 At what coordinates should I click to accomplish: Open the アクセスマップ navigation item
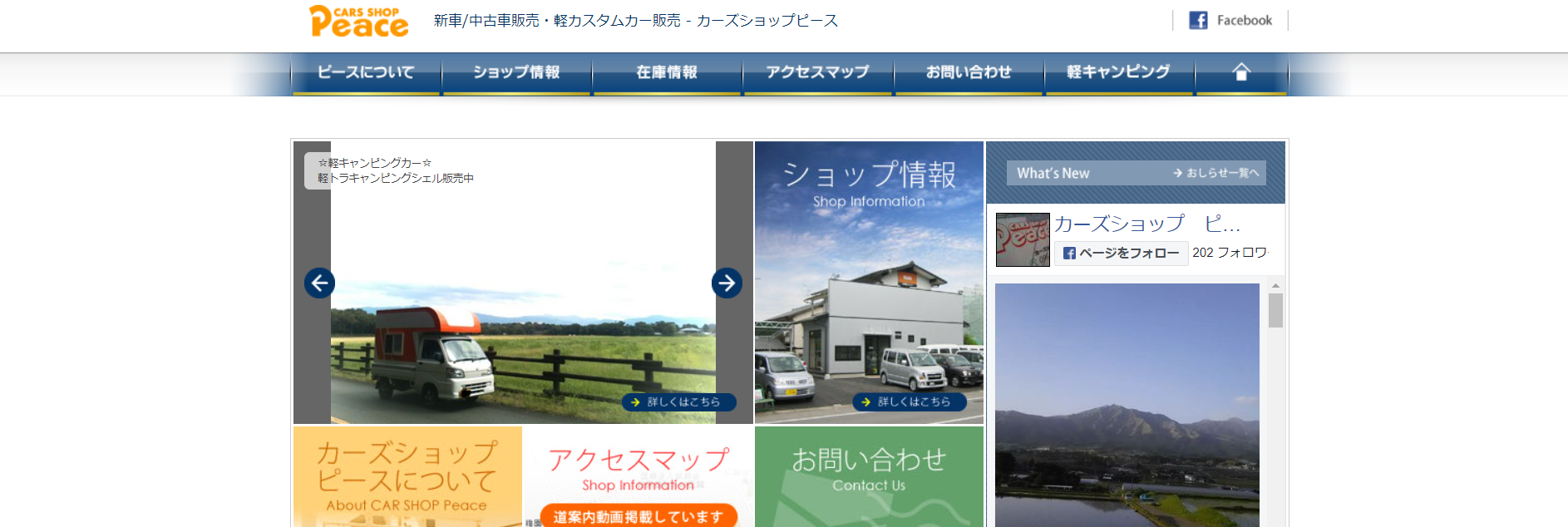click(818, 72)
